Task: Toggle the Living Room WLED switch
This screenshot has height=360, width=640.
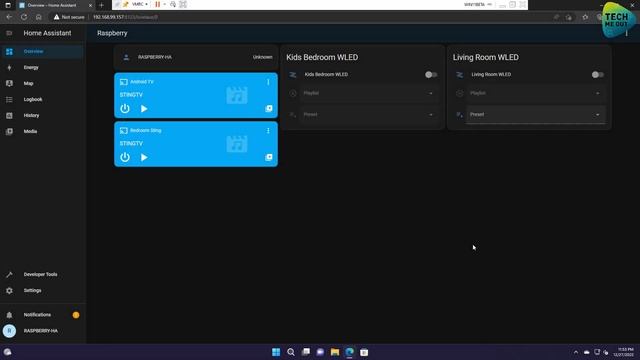Action: (598, 75)
